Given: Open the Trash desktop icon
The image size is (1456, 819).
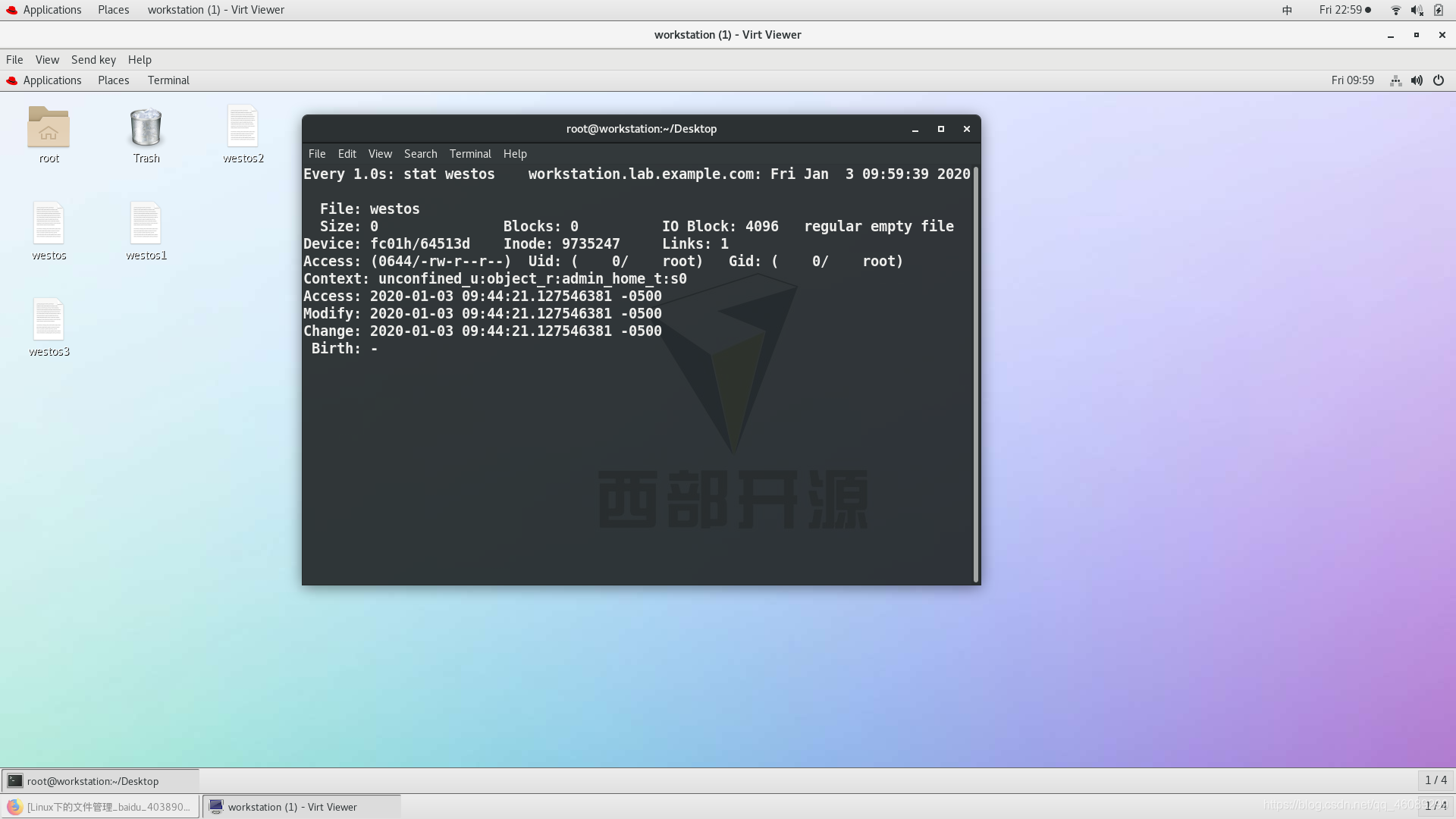Looking at the screenshot, I should coord(146,127).
